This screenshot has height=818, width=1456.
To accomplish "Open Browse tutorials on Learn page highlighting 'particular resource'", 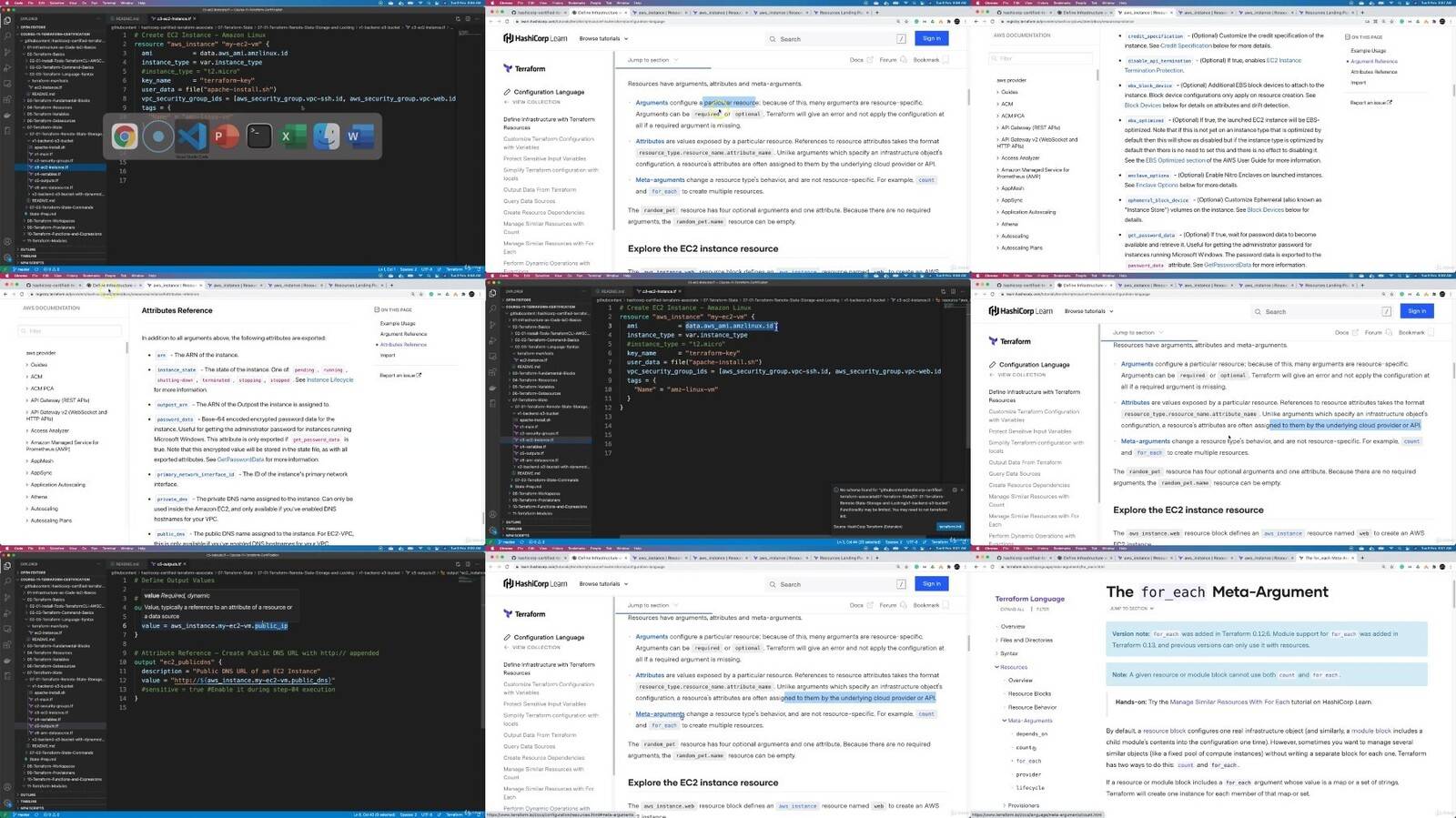I will click(x=603, y=39).
